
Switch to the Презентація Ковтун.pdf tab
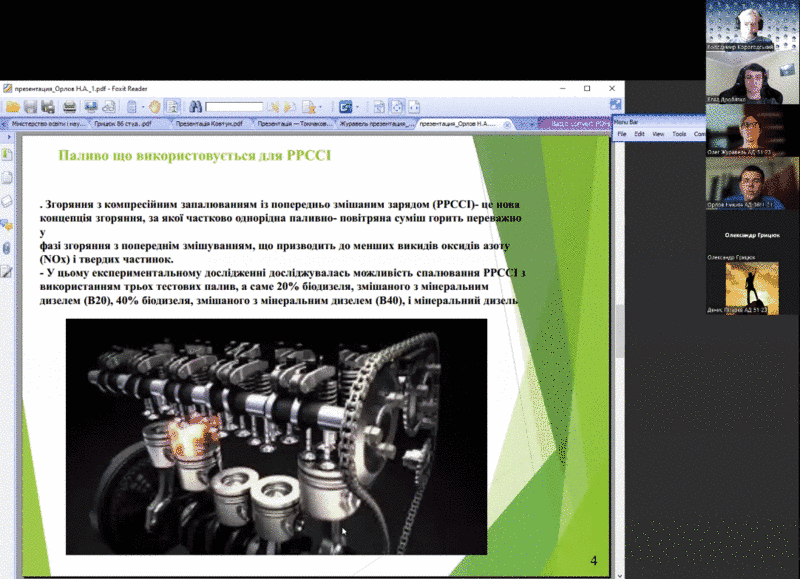[209, 123]
